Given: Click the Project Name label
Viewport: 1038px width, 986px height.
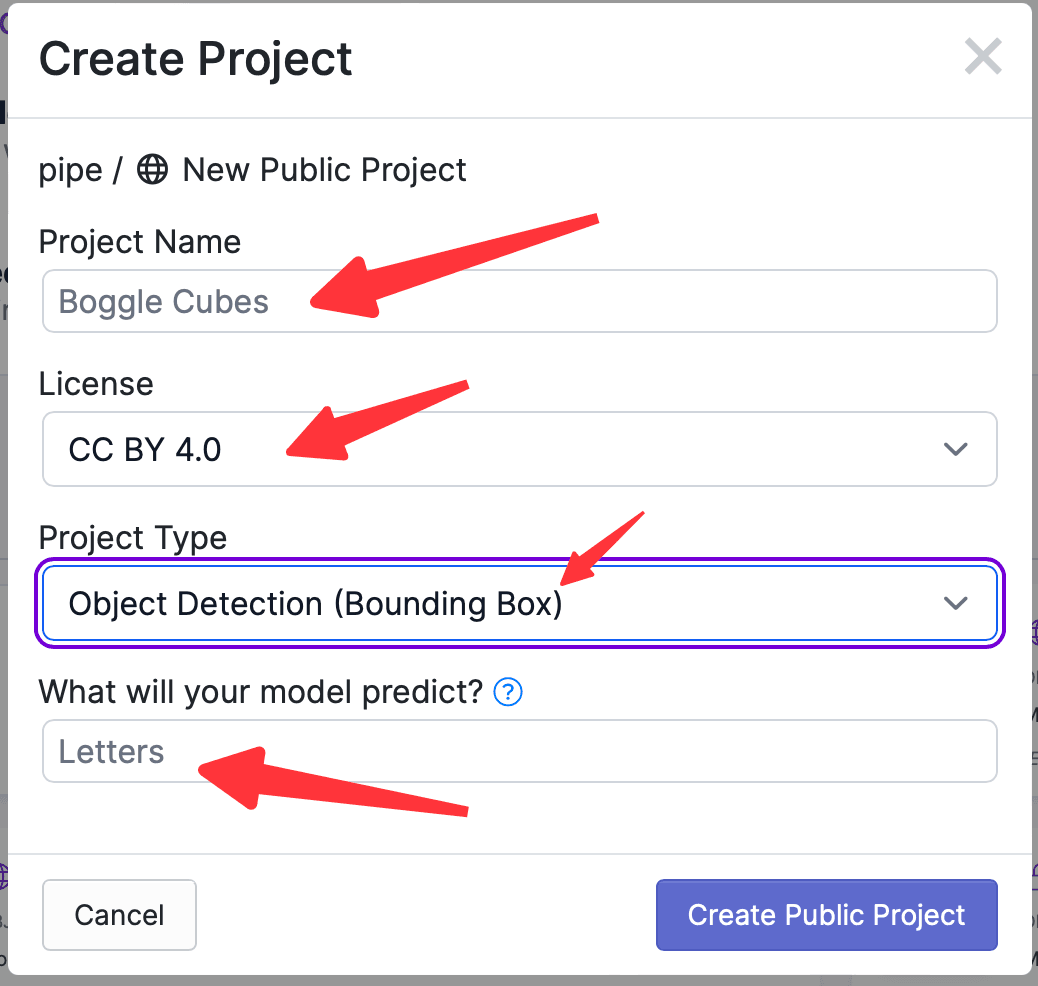Looking at the screenshot, I should (x=140, y=242).
